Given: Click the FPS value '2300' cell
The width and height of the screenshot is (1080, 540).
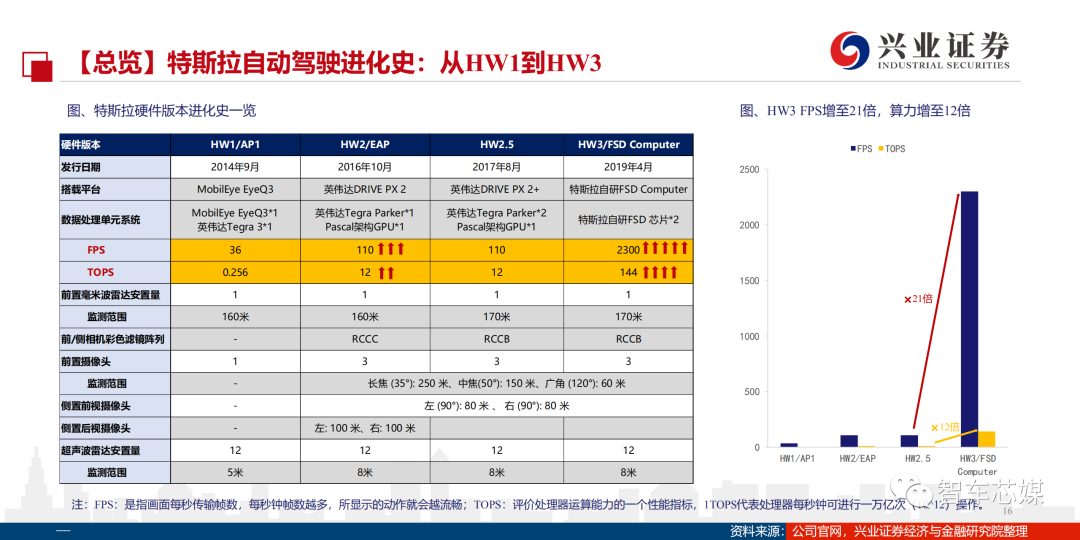Looking at the screenshot, I should 628,250.
